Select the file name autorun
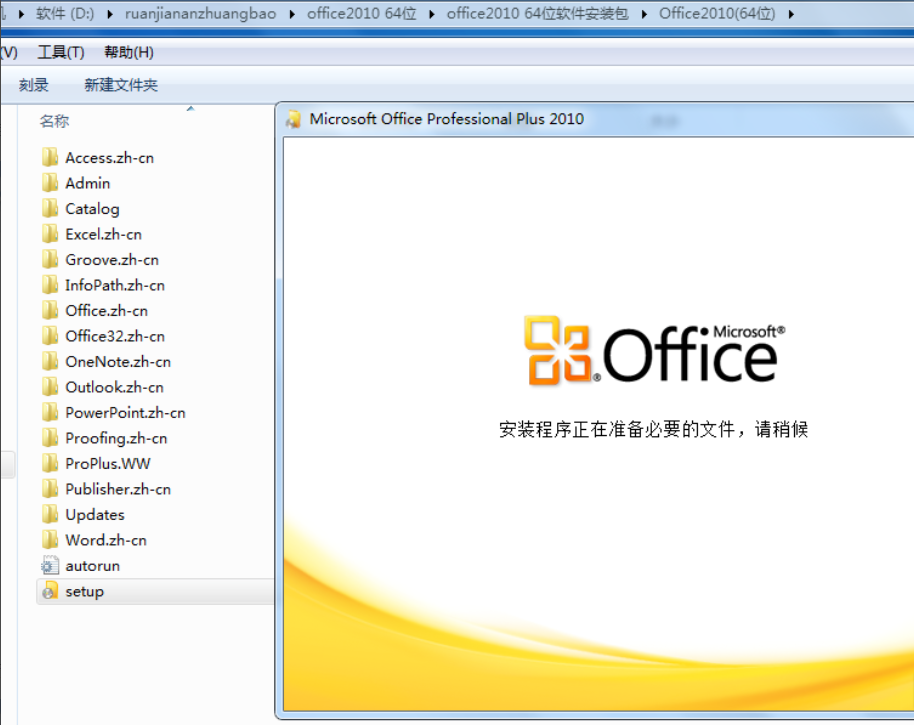914x725 pixels. [93, 566]
